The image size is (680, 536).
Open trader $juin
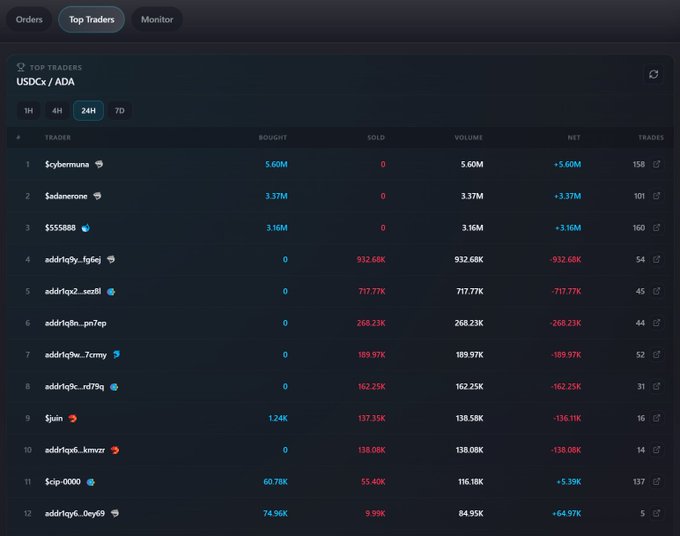coord(54,418)
